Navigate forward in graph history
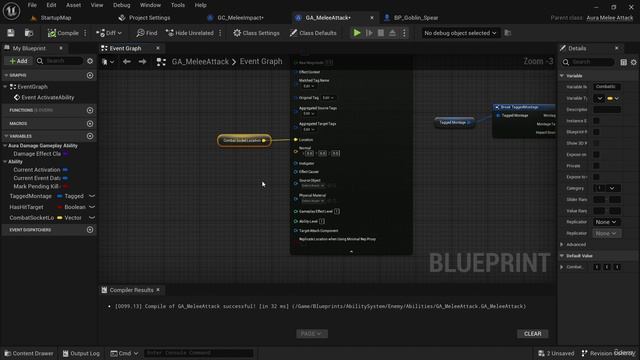The height and width of the screenshot is (360, 640). click(x=142, y=62)
